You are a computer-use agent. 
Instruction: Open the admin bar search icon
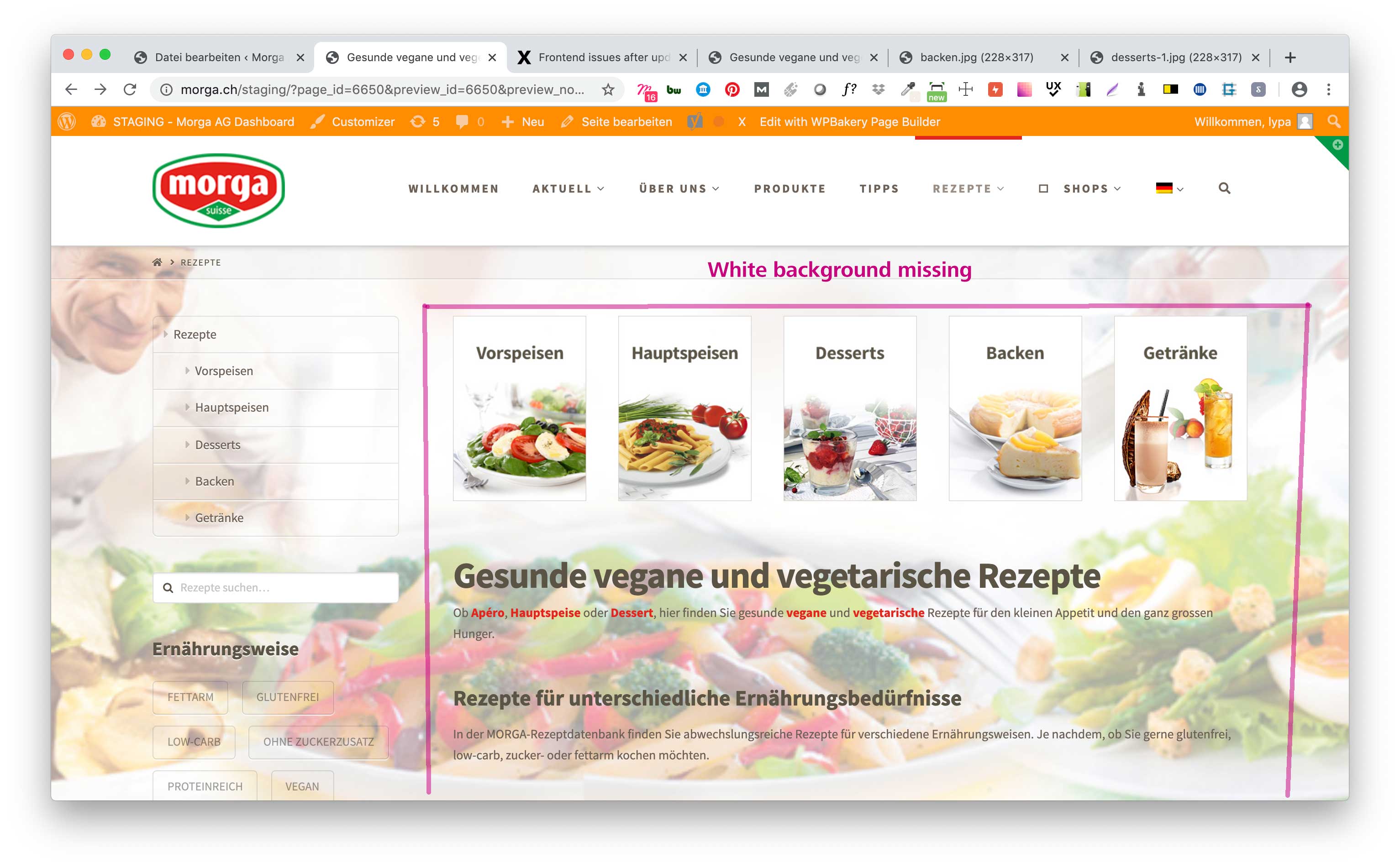tap(1333, 122)
